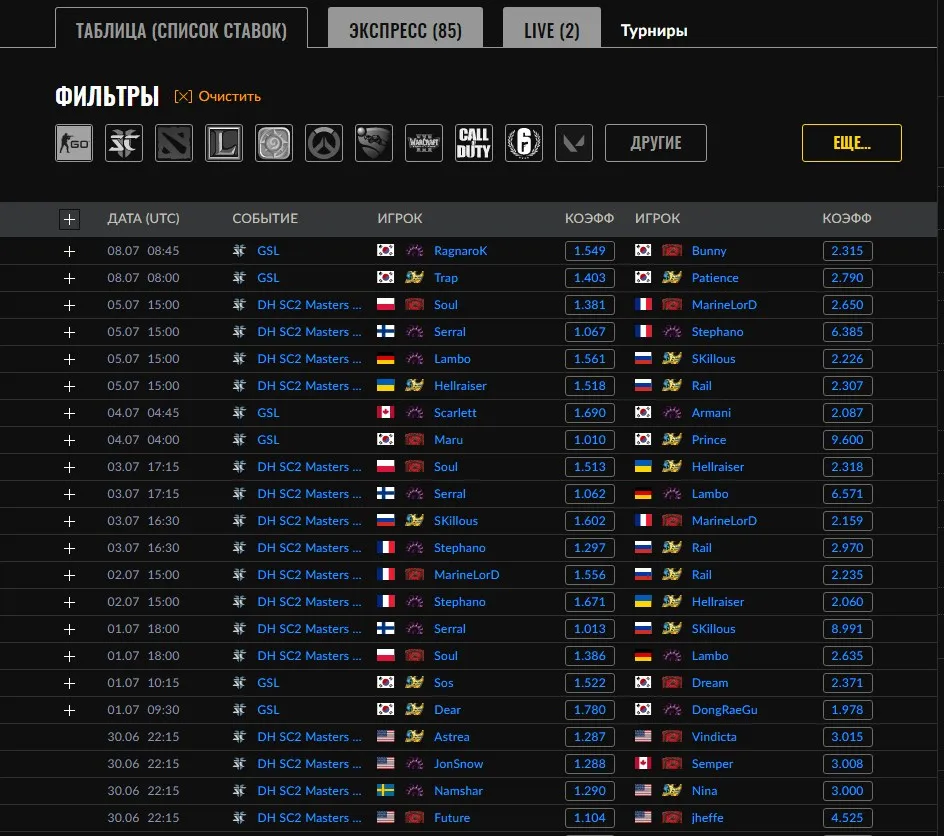Select the Hearthstone filter icon
Image resolution: width=944 pixels, height=836 pixels.
[274, 143]
